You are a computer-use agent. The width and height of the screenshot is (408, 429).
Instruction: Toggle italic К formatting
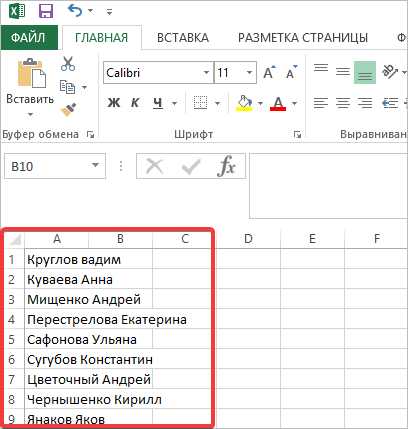point(135,103)
